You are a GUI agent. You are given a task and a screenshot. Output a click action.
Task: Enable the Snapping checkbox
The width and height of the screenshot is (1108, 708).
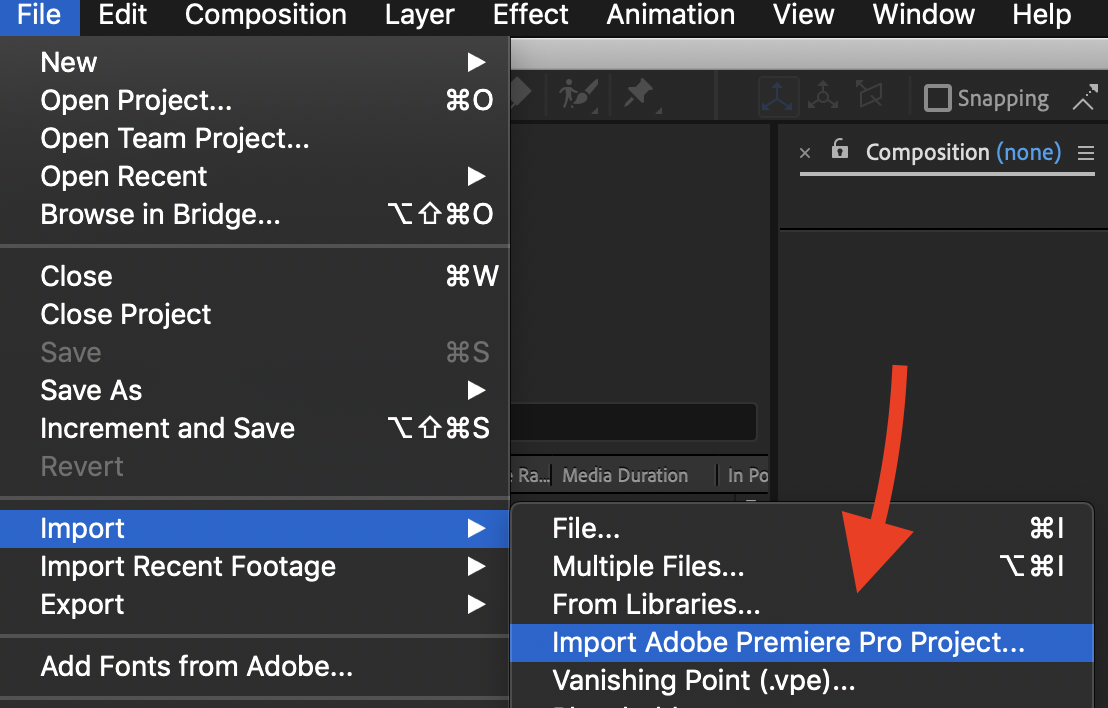click(937, 98)
